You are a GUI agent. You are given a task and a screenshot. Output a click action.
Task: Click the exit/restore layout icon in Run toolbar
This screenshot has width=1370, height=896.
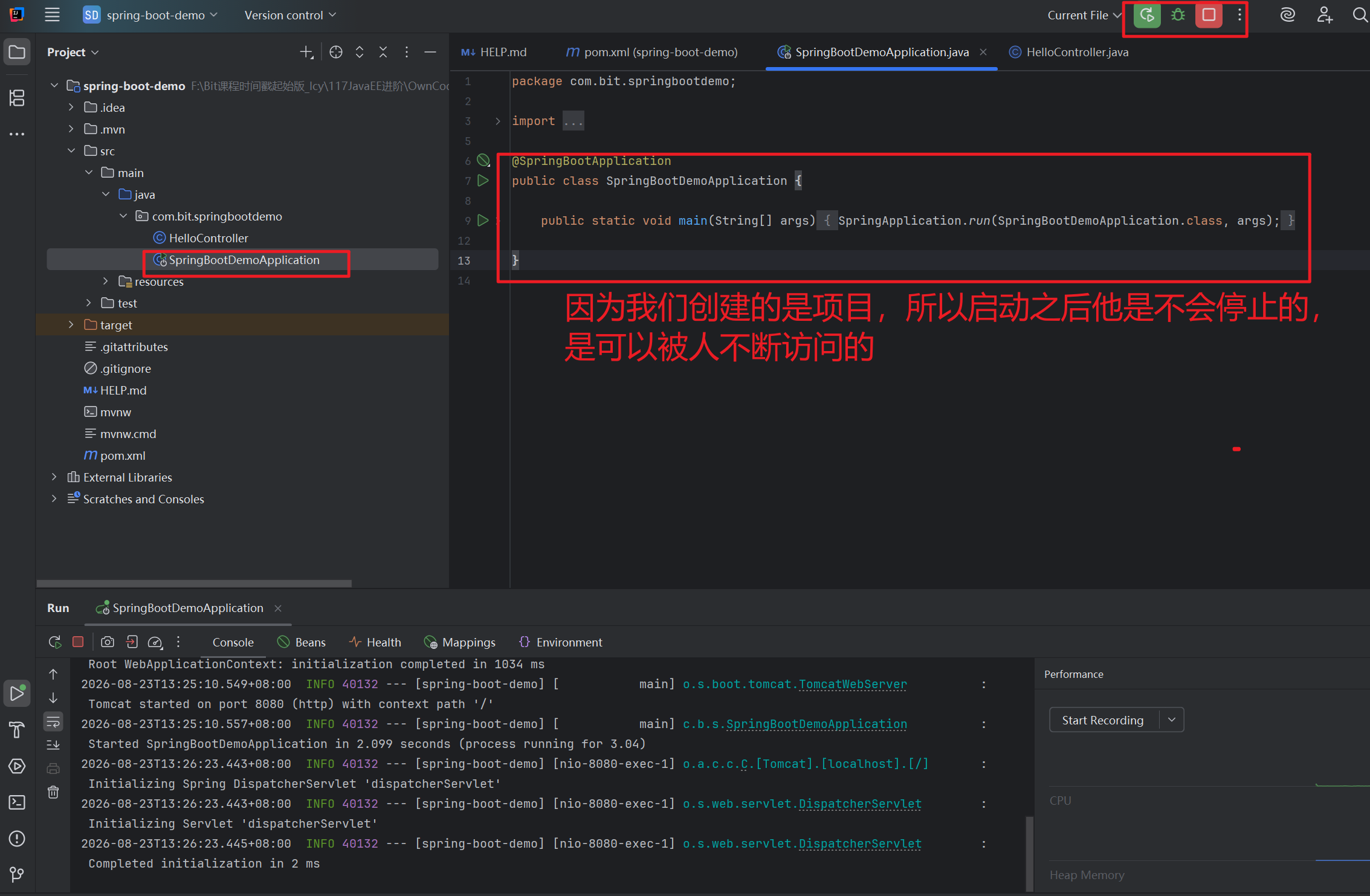point(132,642)
